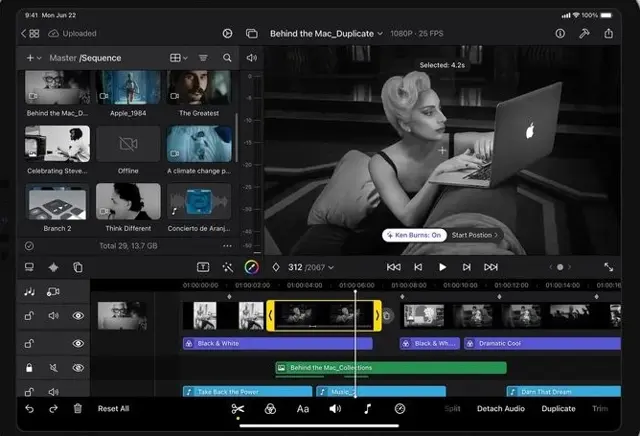Screen dimensions: 640x436
Task: Open the share export icon
Action: [610, 33]
